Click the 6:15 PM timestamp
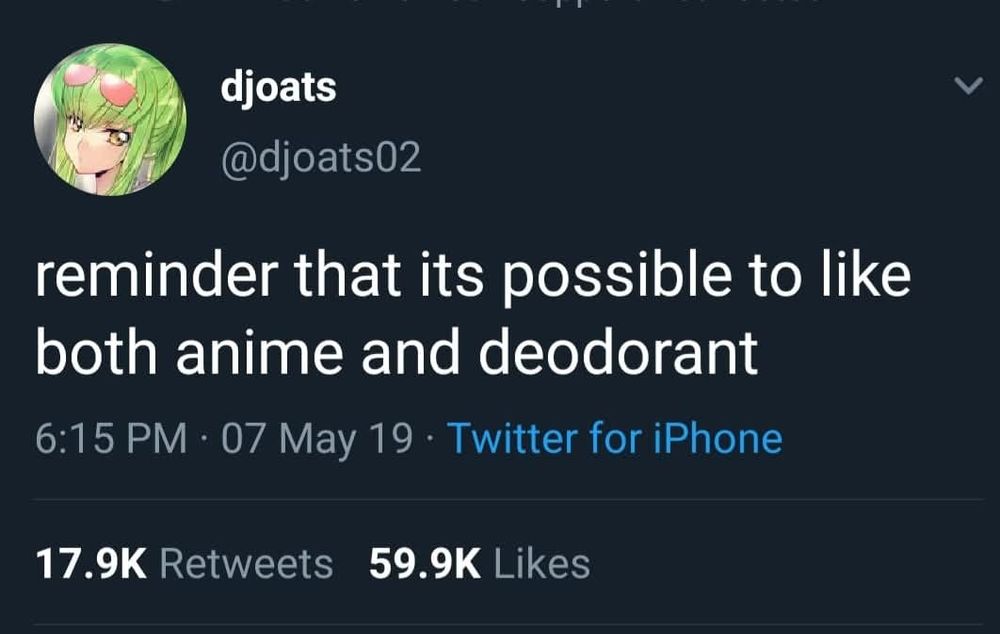The image size is (1000, 634). tap(111, 439)
